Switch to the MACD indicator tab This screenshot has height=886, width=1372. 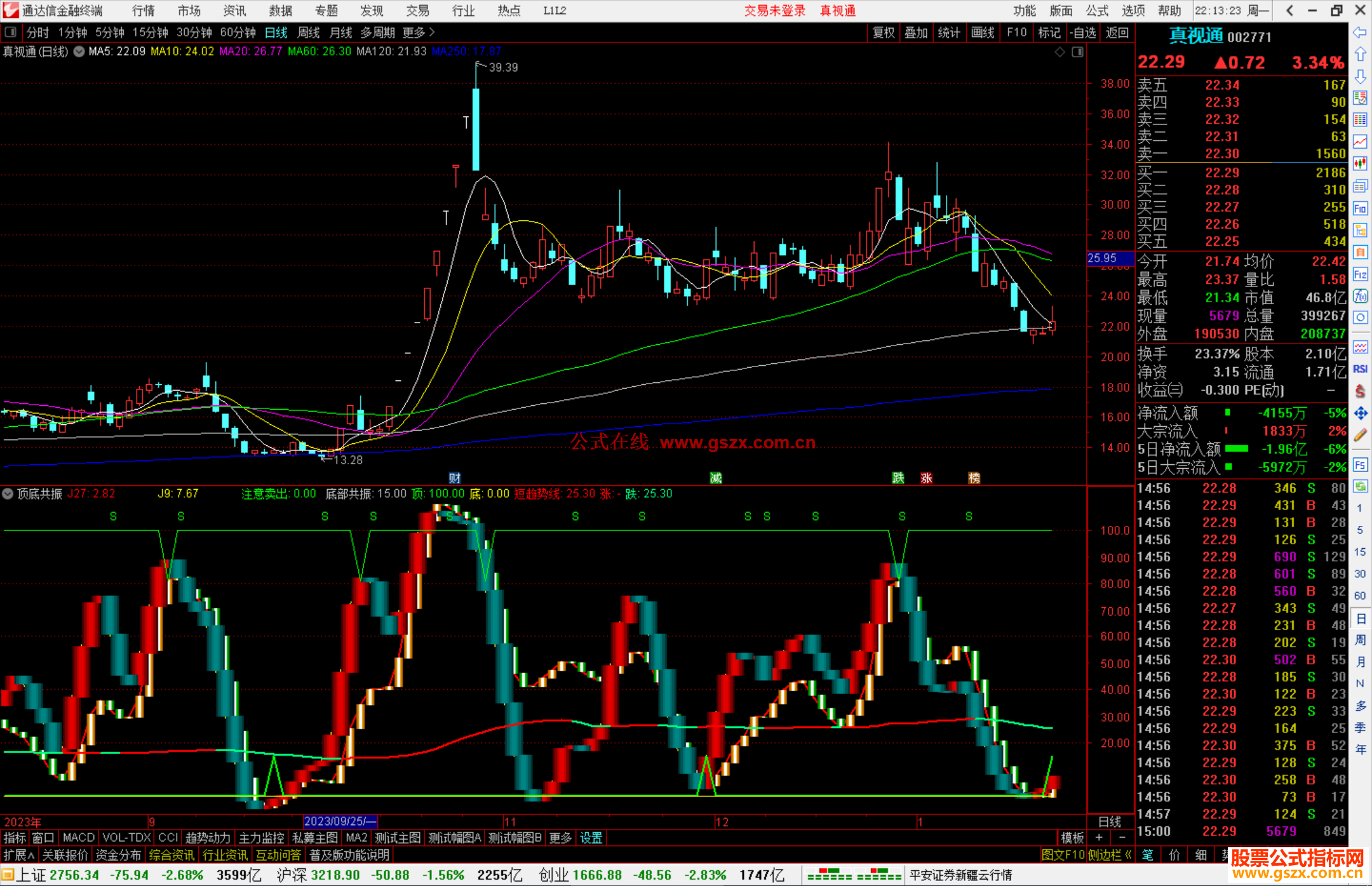[78, 838]
